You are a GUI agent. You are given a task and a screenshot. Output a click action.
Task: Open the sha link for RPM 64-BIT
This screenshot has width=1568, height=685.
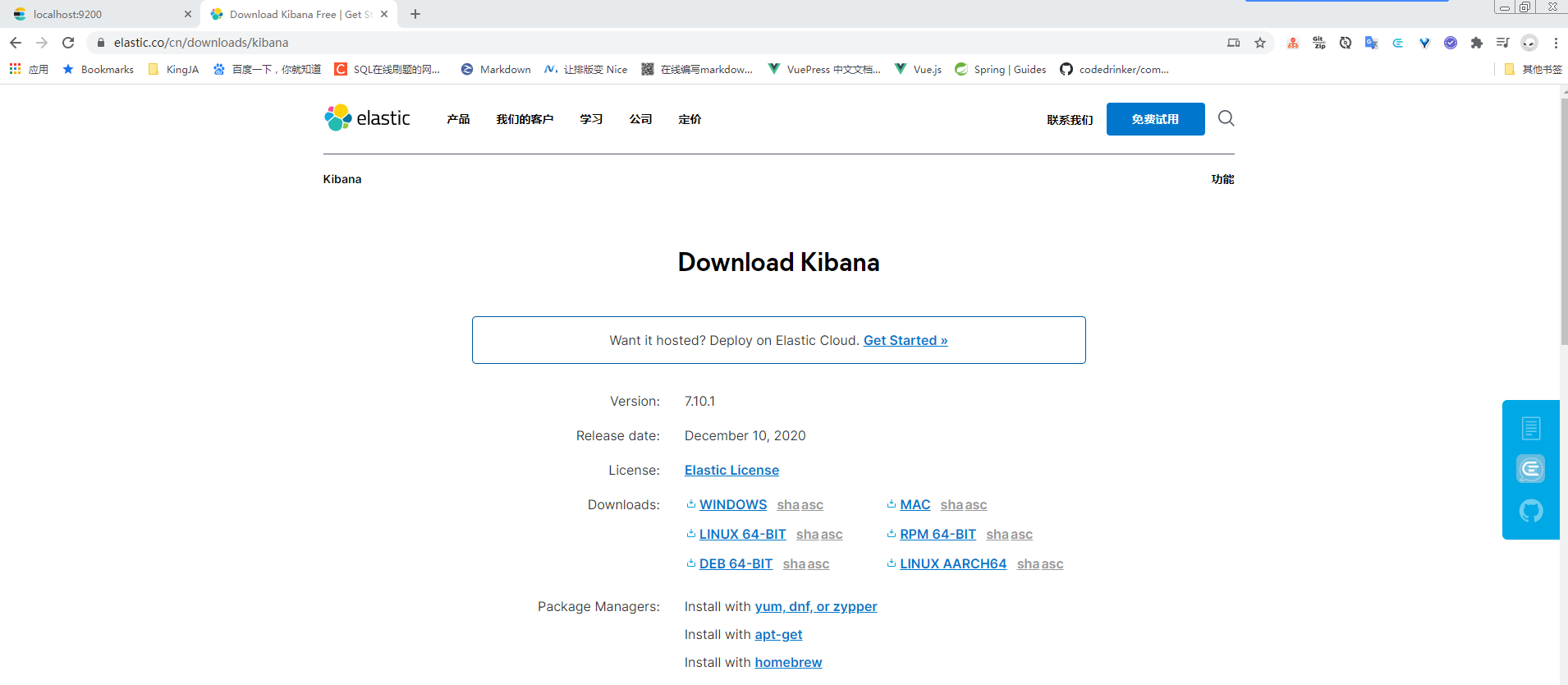tap(997, 534)
